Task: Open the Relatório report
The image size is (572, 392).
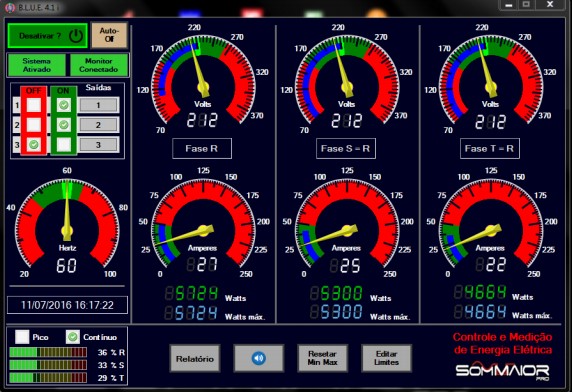Action: click(195, 358)
